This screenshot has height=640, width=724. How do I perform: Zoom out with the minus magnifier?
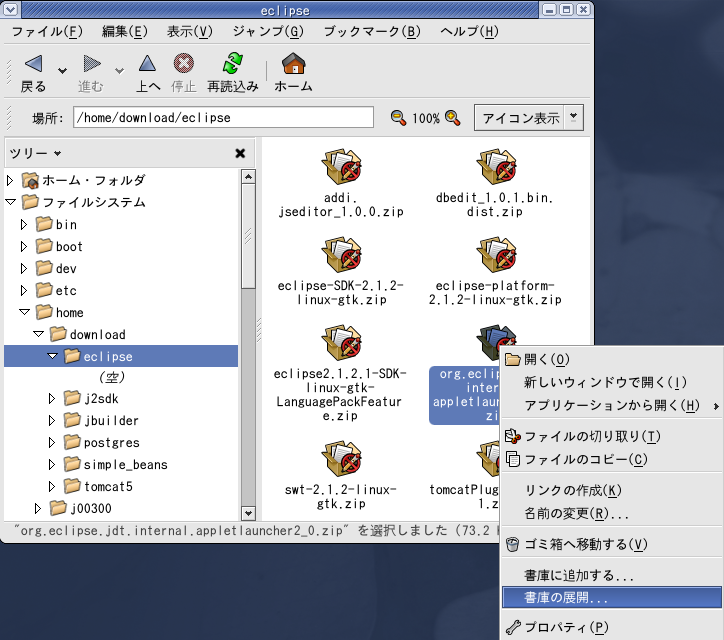398,118
